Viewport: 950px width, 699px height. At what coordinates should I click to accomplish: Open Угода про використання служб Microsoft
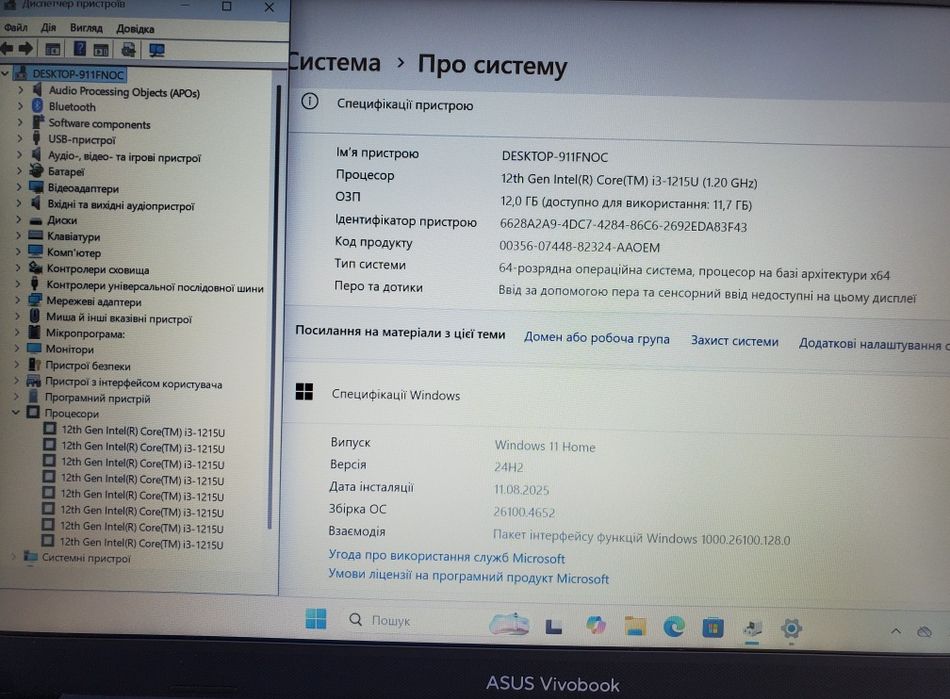tap(447, 556)
